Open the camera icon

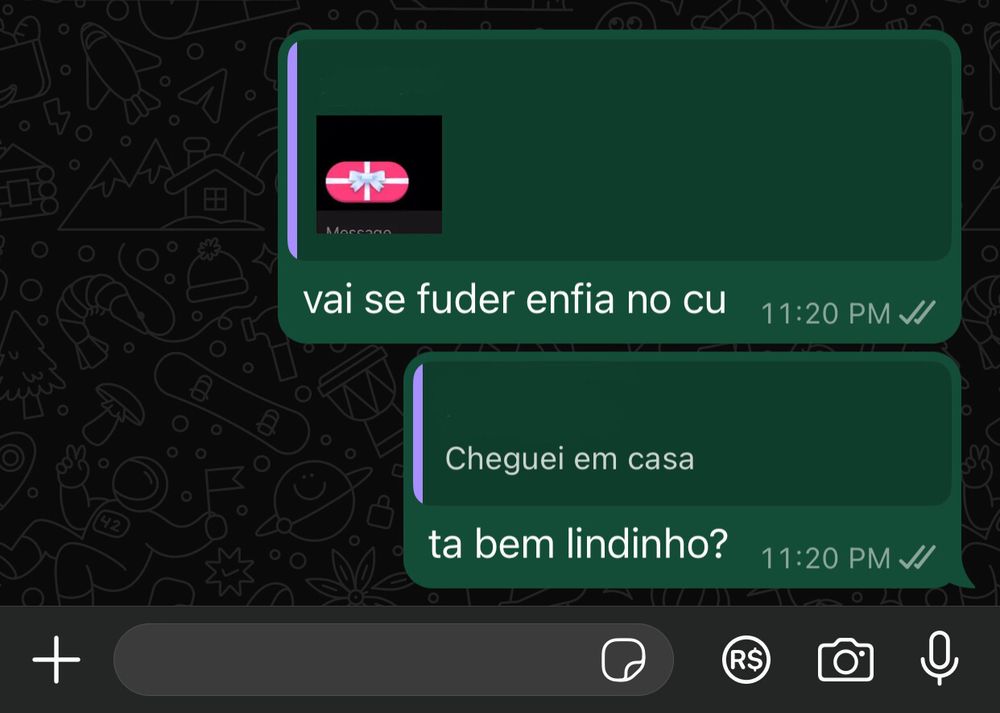click(x=846, y=660)
